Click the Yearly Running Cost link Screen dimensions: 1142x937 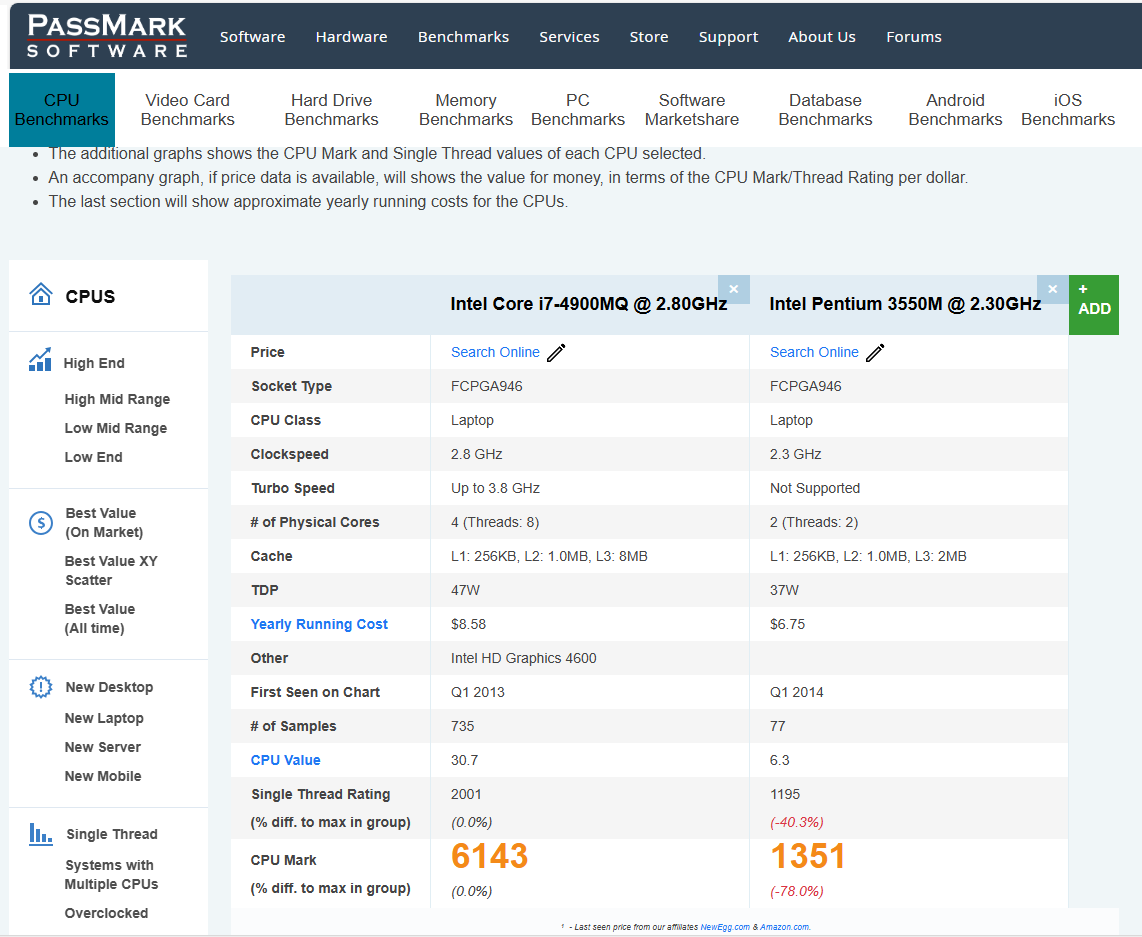[x=319, y=624]
